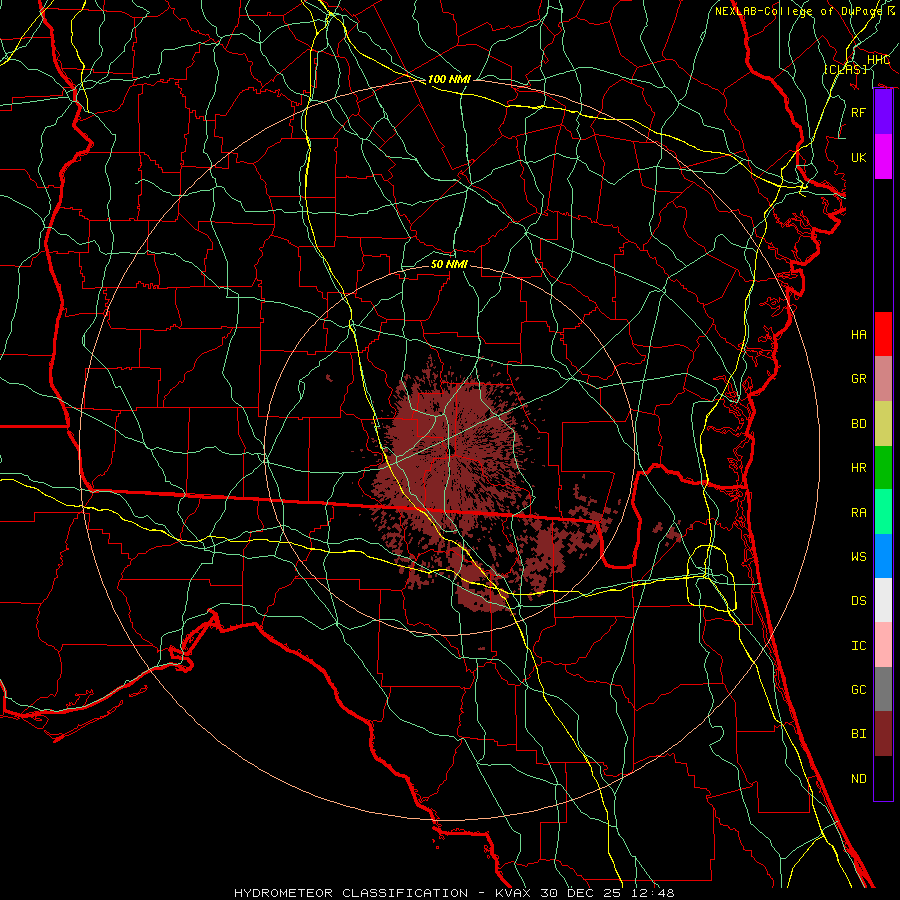900x900 pixels.
Task: Click the HR legend label
Action: [859, 468]
